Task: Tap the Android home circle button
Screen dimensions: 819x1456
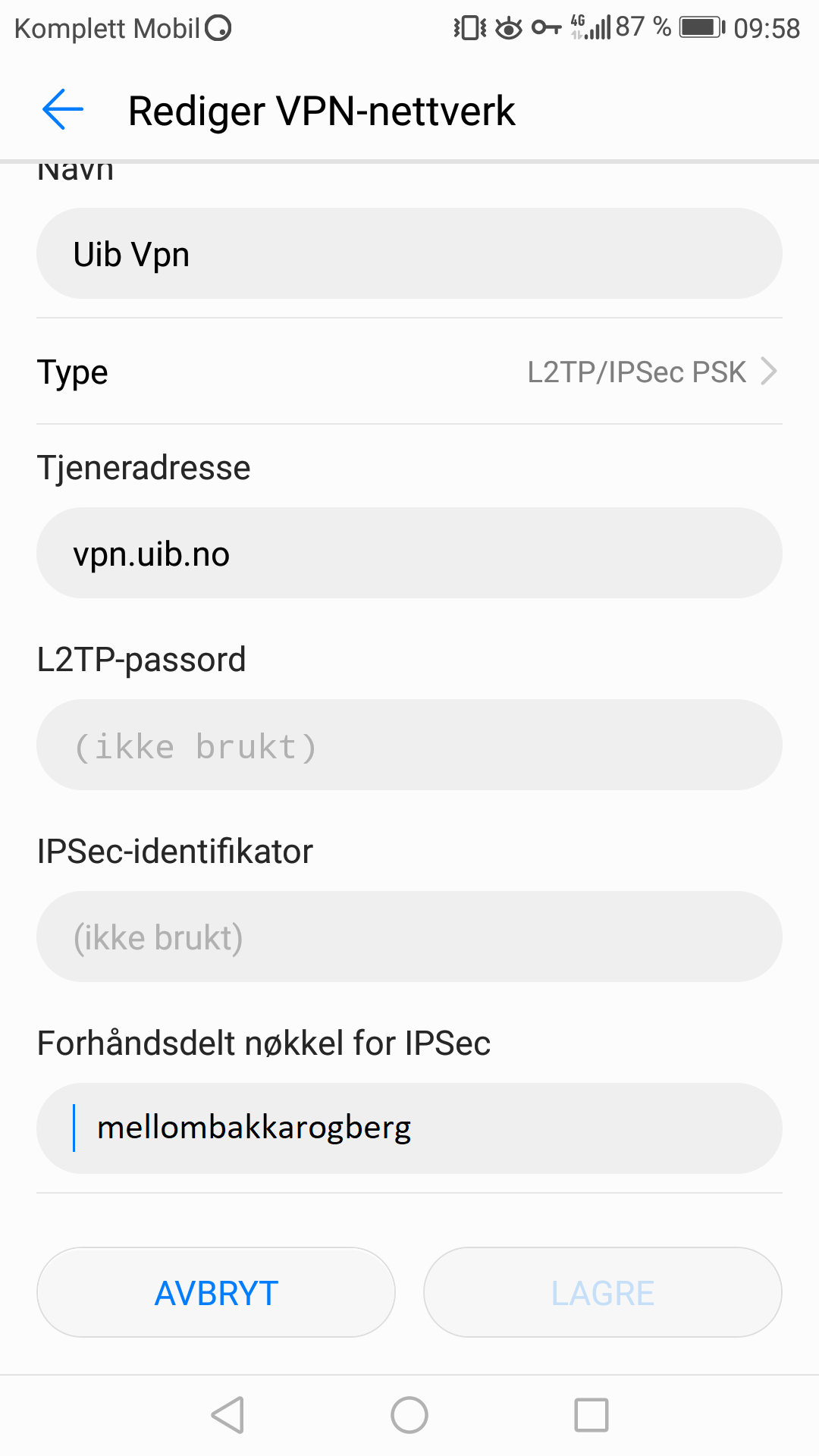Action: tap(409, 1415)
